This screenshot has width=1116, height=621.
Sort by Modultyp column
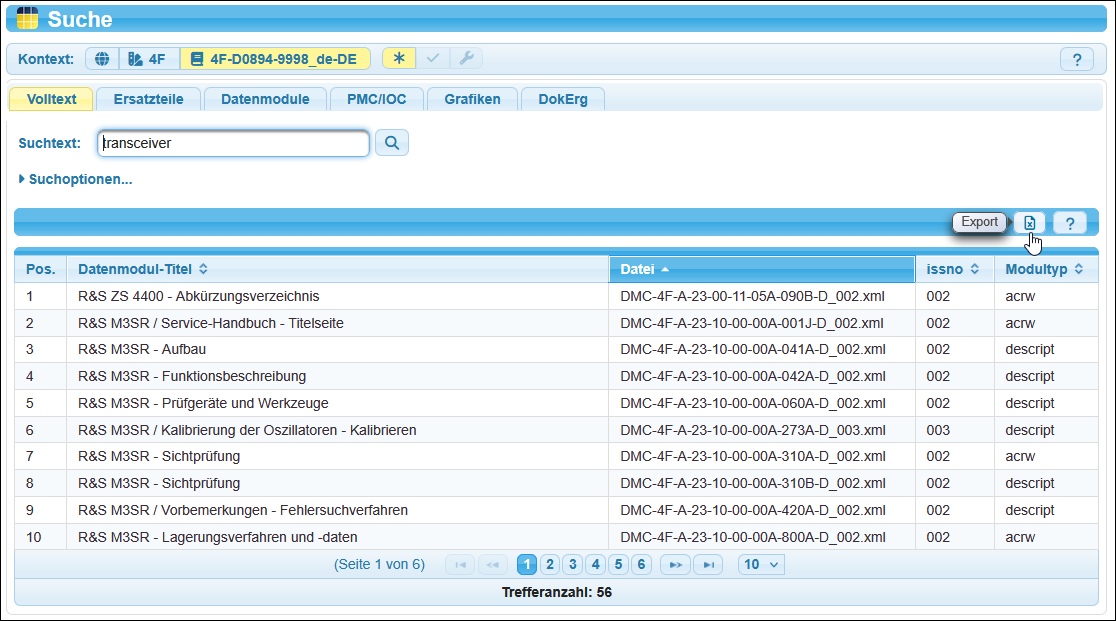click(1045, 270)
